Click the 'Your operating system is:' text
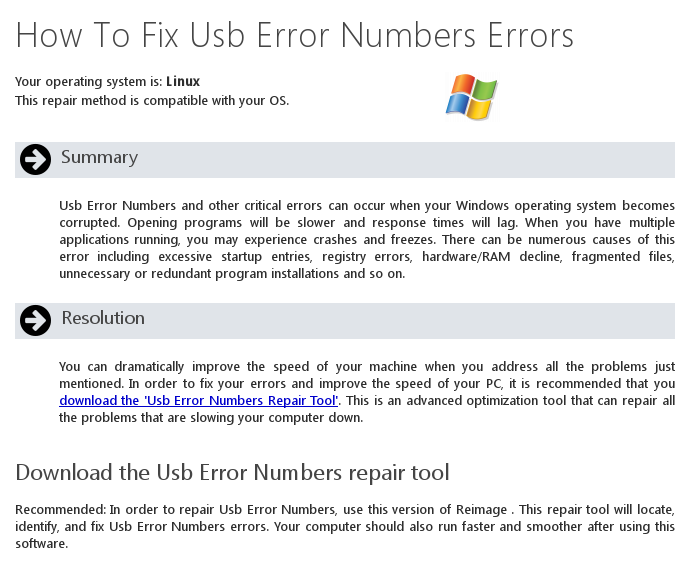The image size is (690, 567). pos(89,81)
